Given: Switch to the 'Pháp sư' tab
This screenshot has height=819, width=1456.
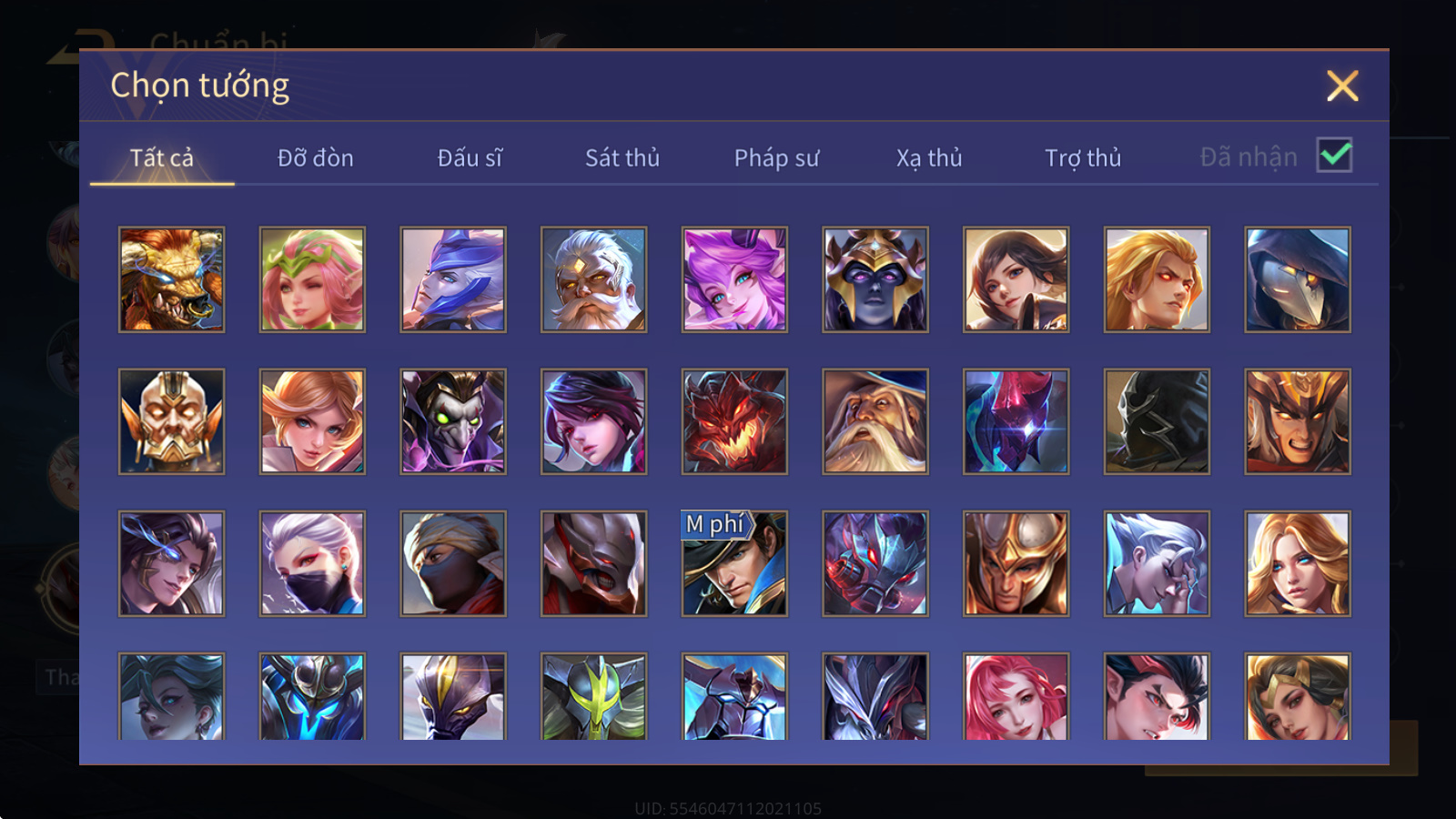Looking at the screenshot, I should 776,157.
